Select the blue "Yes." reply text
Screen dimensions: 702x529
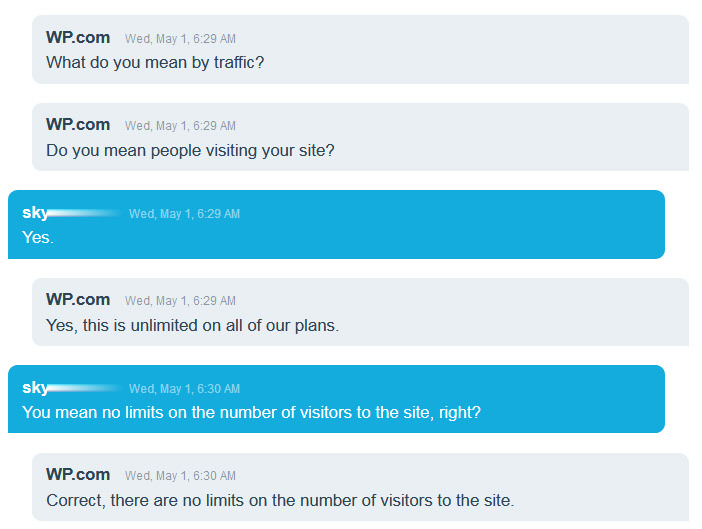point(38,238)
